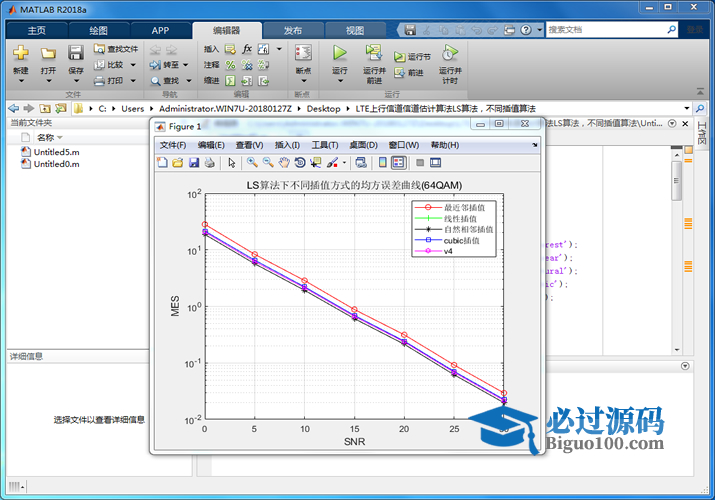Expand the 打开 dropdown arrow

coord(48,81)
